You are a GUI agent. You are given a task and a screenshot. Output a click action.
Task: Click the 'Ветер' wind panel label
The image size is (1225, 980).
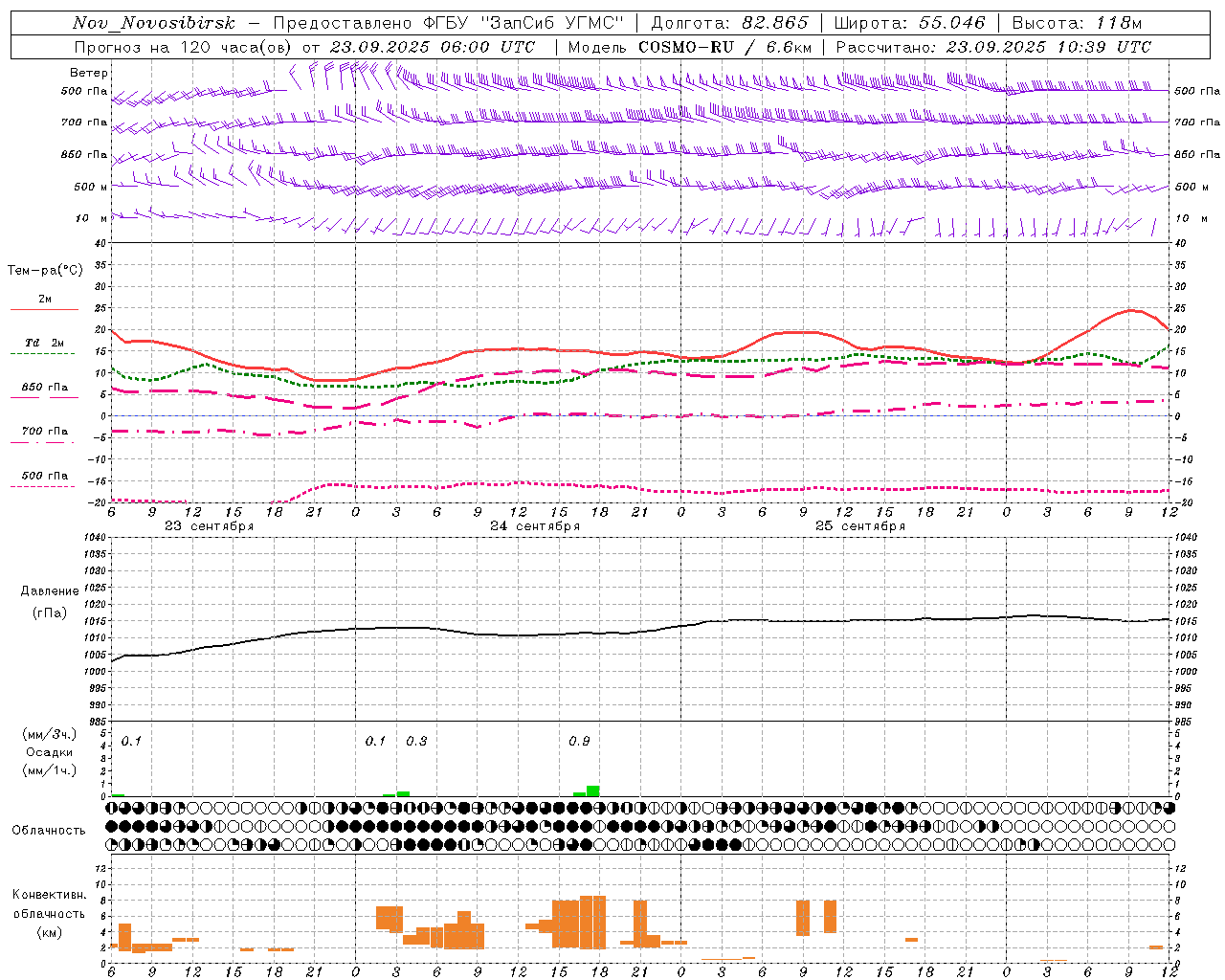click(89, 73)
